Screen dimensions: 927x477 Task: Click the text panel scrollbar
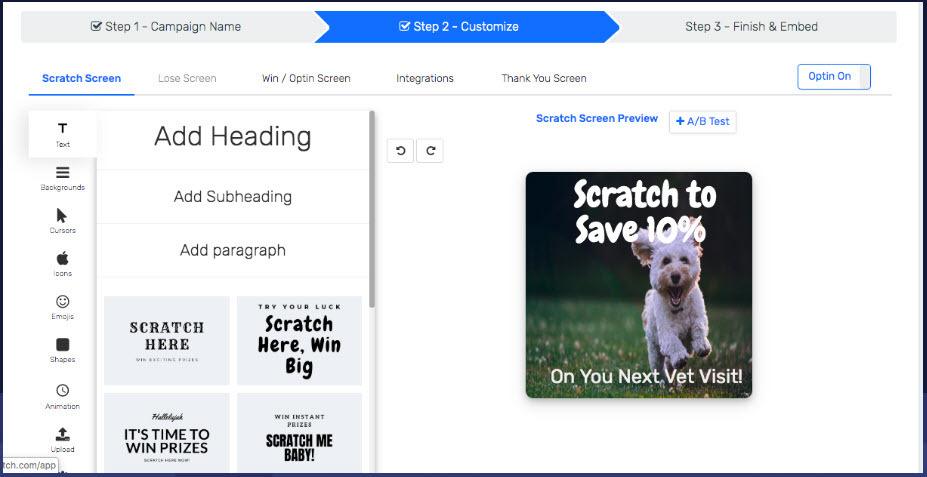pos(372,209)
